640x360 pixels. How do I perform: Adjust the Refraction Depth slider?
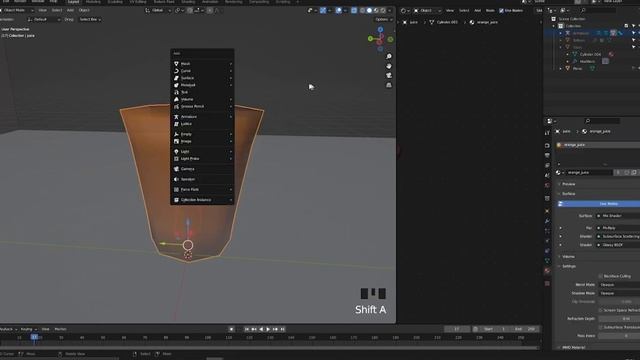pos(619,319)
